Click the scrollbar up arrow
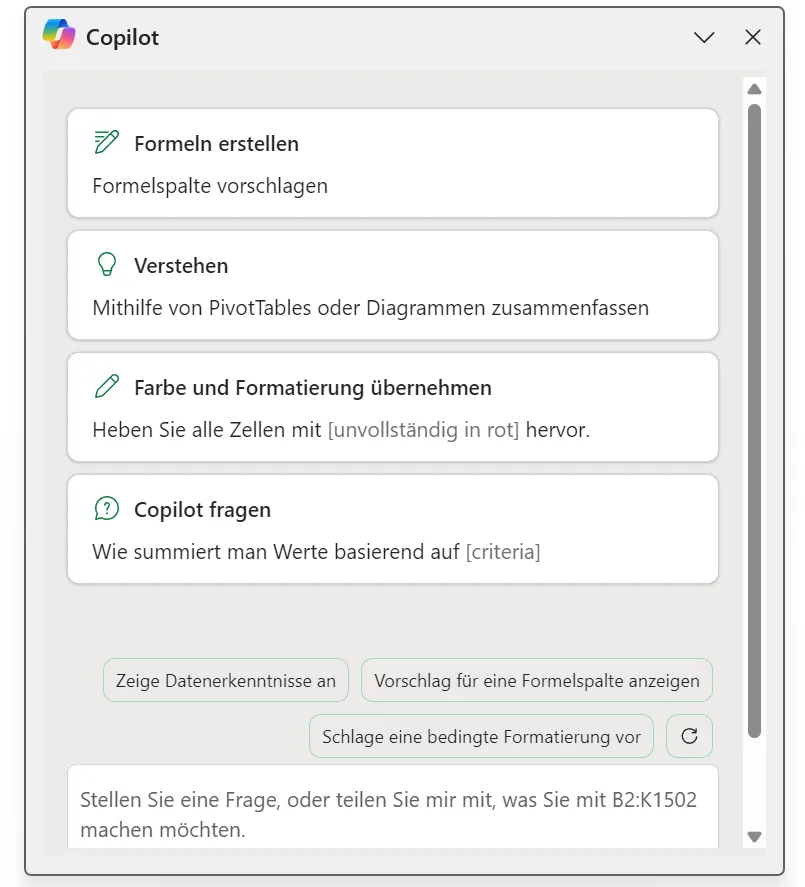The image size is (805, 887). (754, 89)
